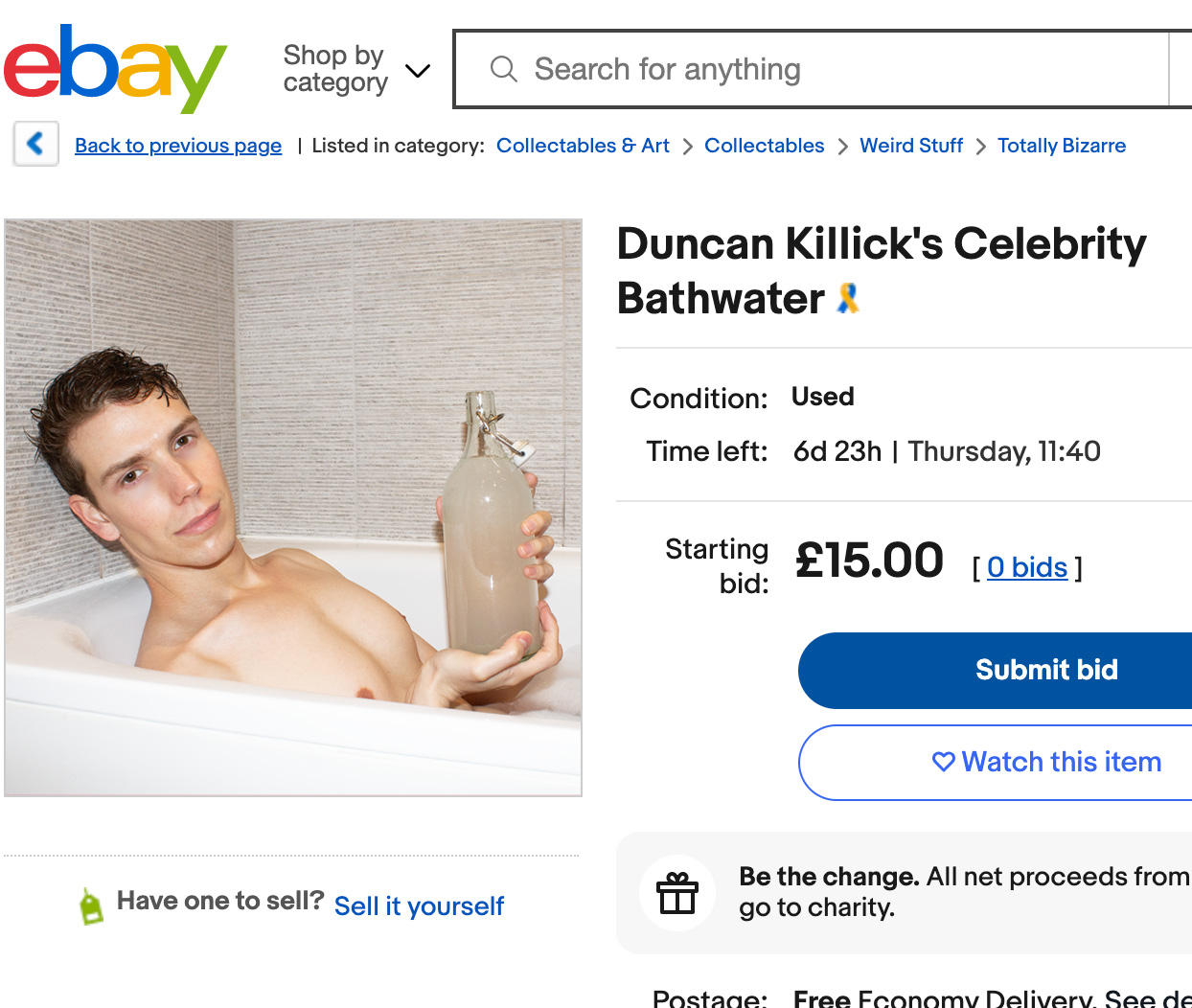Click the search magnifier icon
The width and height of the screenshot is (1192, 1008).
(x=503, y=69)
